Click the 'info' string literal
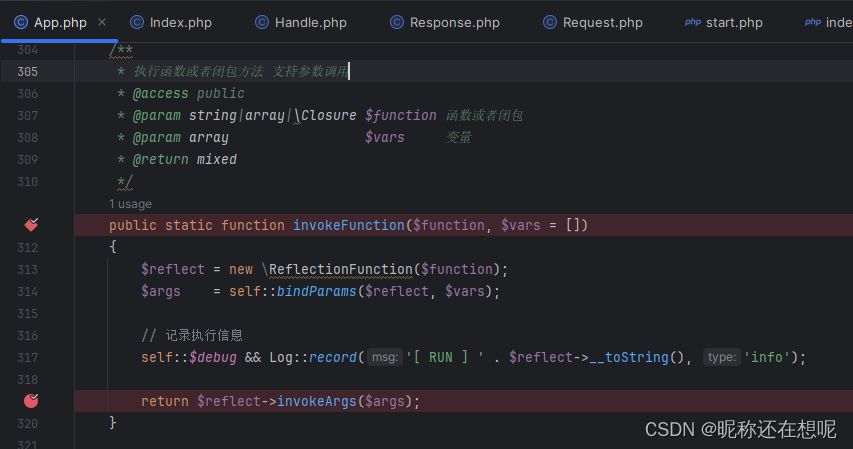 coord(767,358)
